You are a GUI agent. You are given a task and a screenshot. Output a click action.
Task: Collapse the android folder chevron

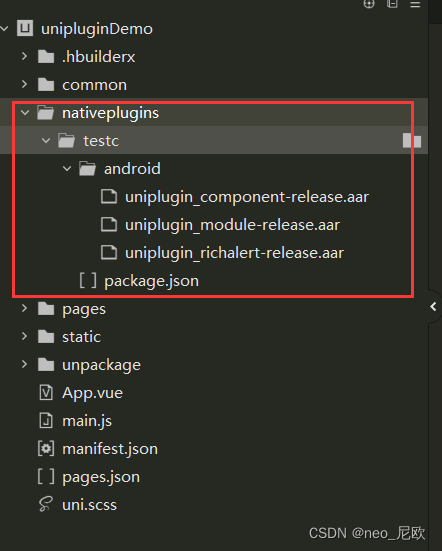[67, 169]
